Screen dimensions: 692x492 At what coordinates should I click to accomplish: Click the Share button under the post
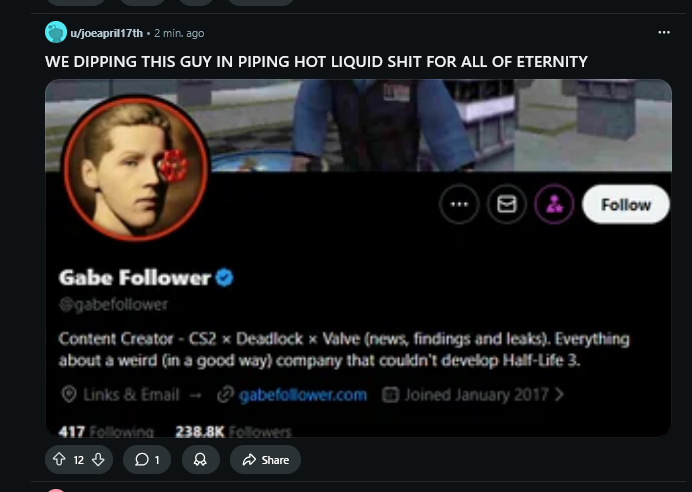click(265, 460)
